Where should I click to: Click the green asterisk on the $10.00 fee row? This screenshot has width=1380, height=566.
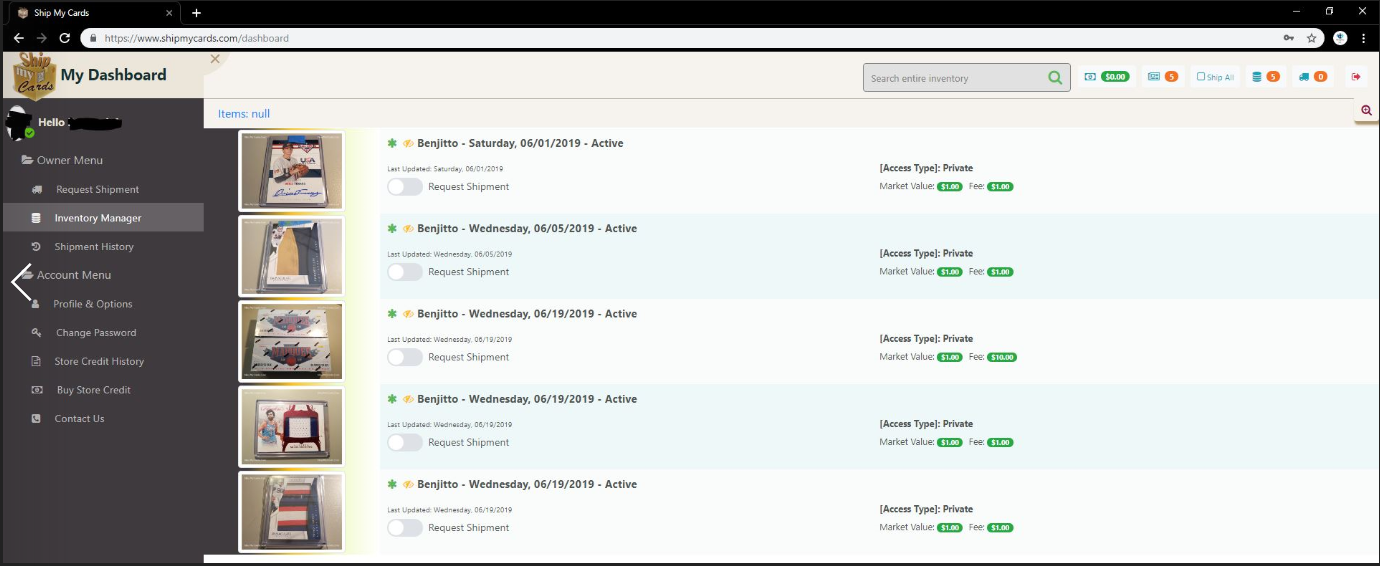[x=392, y=314]
